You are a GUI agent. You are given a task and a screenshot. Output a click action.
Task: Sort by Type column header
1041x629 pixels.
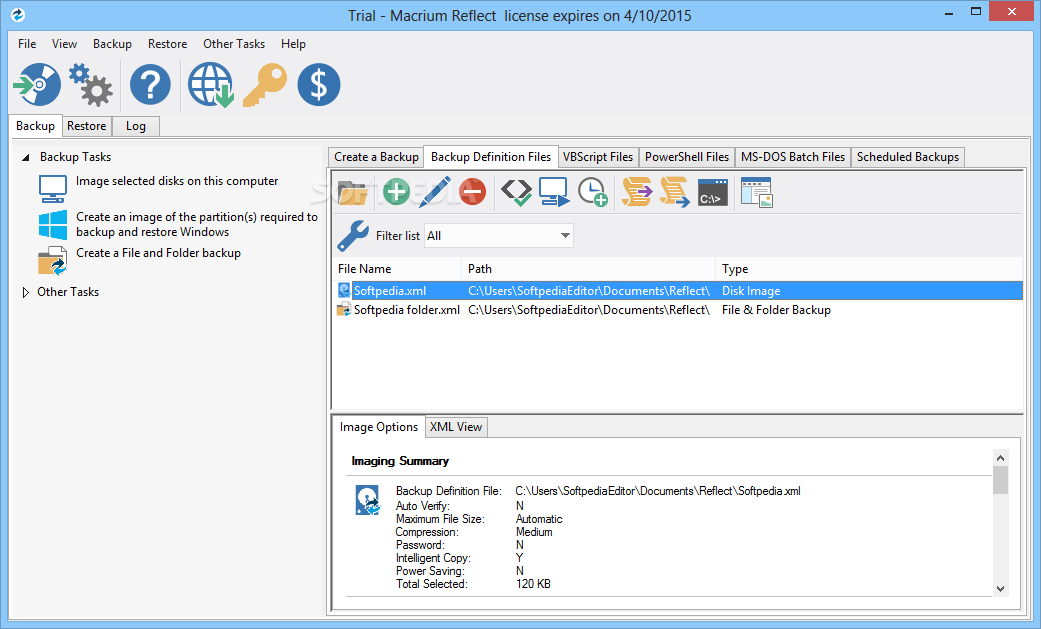[870, 269]
